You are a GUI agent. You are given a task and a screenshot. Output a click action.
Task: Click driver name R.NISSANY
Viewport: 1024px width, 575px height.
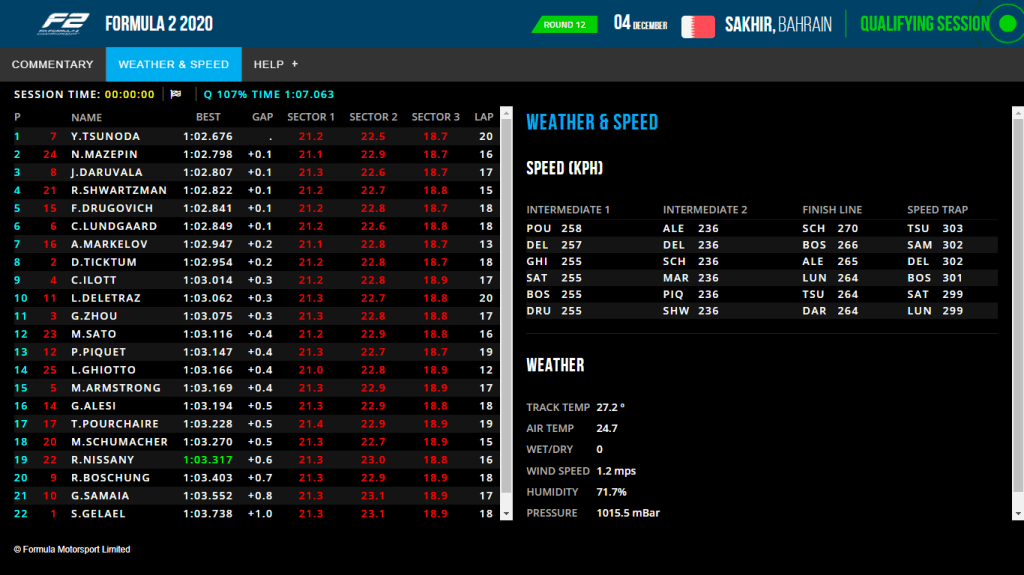(103, 459)
